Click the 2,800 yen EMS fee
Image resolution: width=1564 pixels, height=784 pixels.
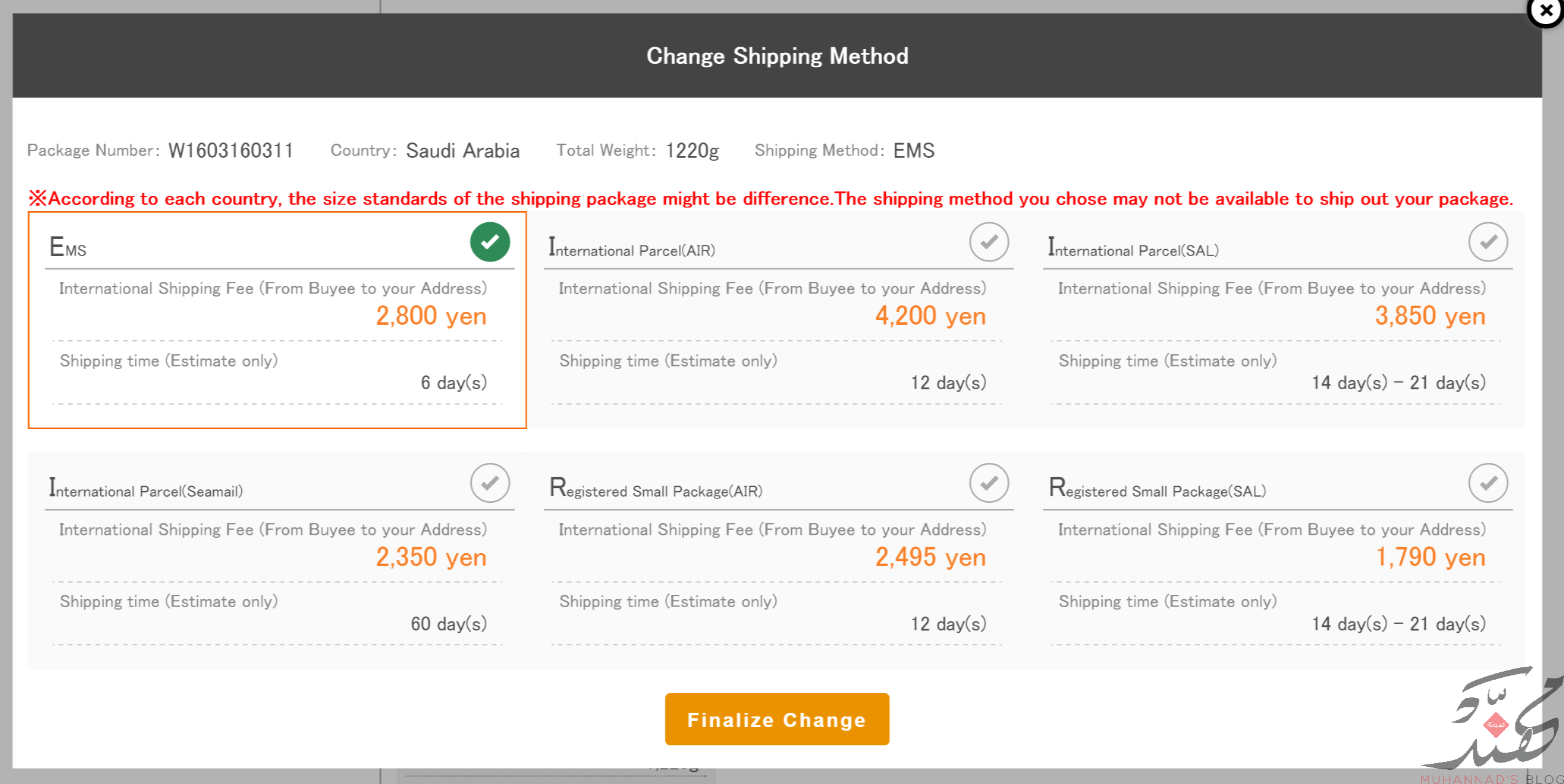[431, 316]
